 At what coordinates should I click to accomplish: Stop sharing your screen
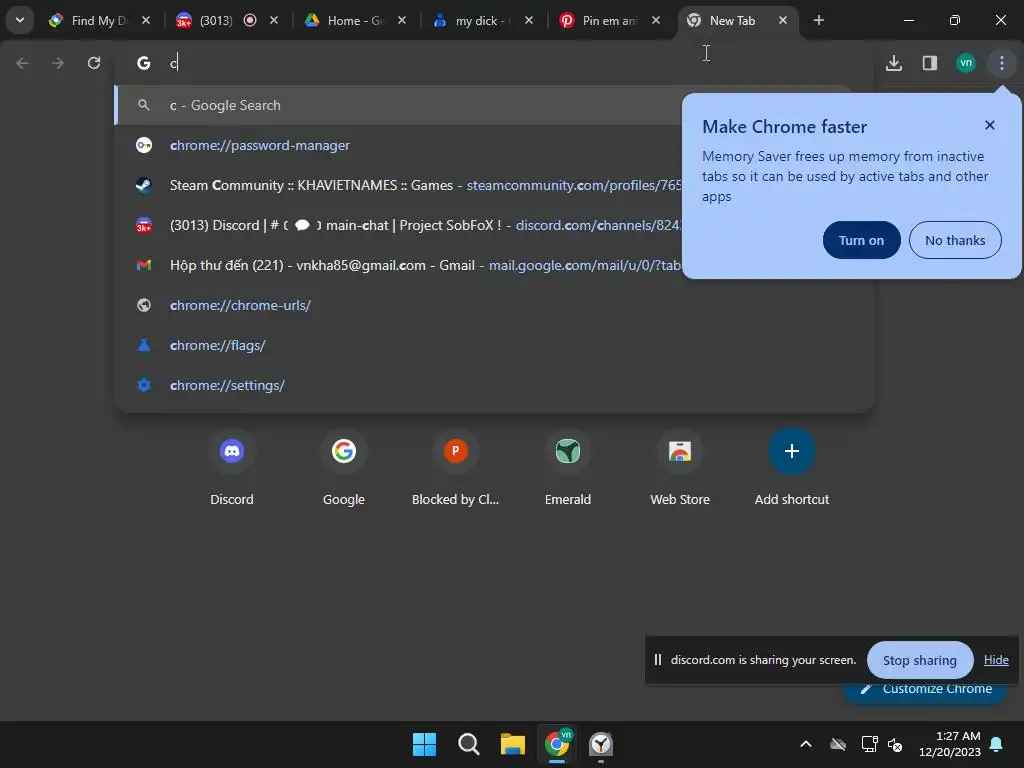click(920, 660)
